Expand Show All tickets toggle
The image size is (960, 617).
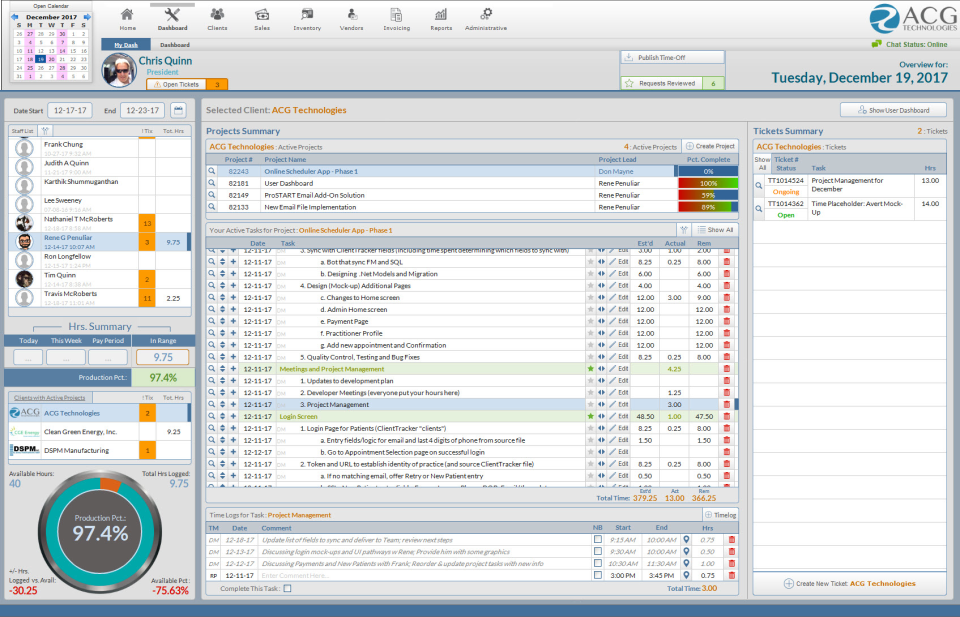(762, 163)
